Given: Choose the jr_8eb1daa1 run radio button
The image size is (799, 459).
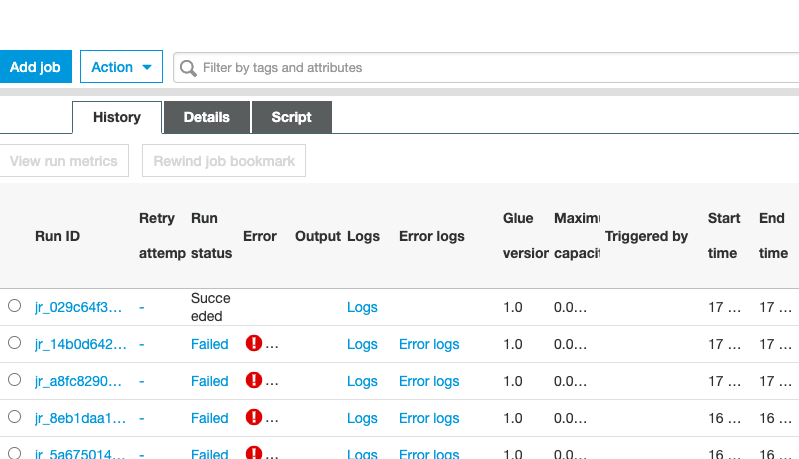Looking at the screenshot, I should pyautogui.click(x=14, y=417).
